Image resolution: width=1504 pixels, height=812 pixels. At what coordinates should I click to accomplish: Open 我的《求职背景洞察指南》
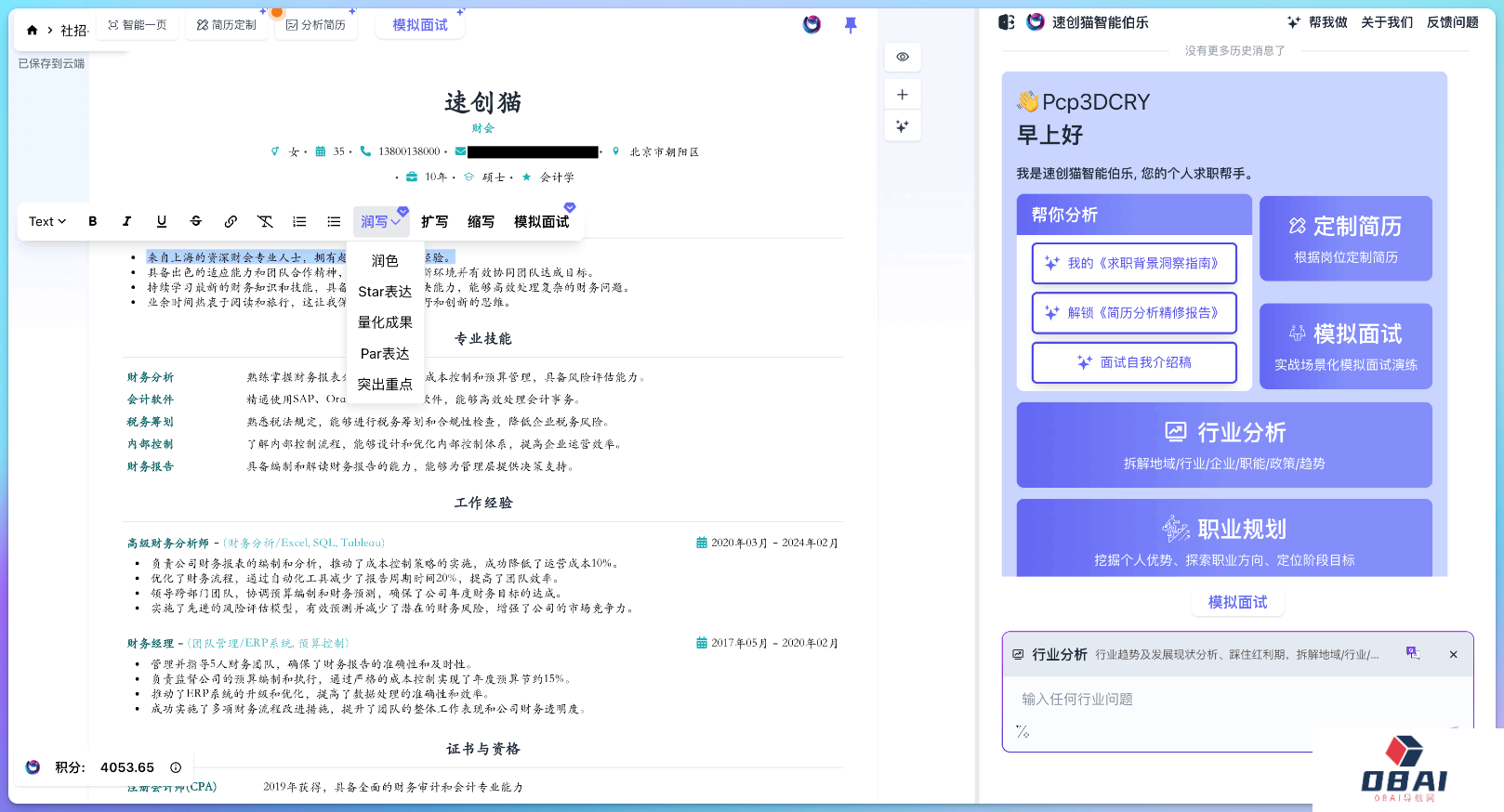coord(1133,264)
